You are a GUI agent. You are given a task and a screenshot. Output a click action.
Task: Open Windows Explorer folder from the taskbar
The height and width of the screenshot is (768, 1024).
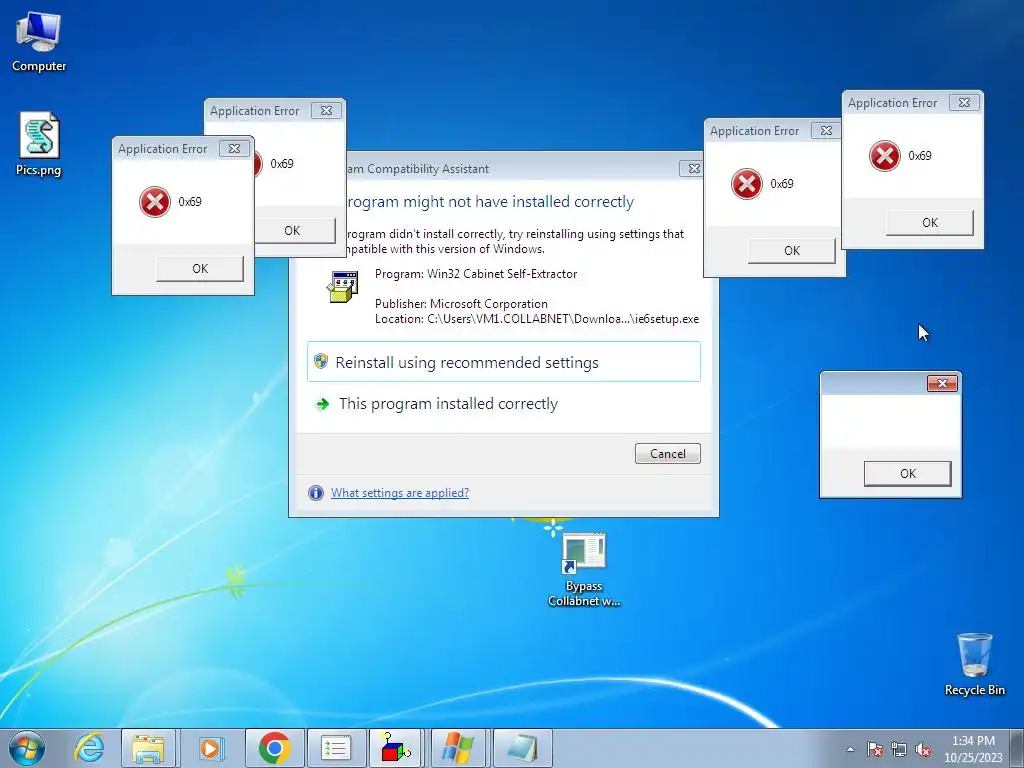coord(148,748)
